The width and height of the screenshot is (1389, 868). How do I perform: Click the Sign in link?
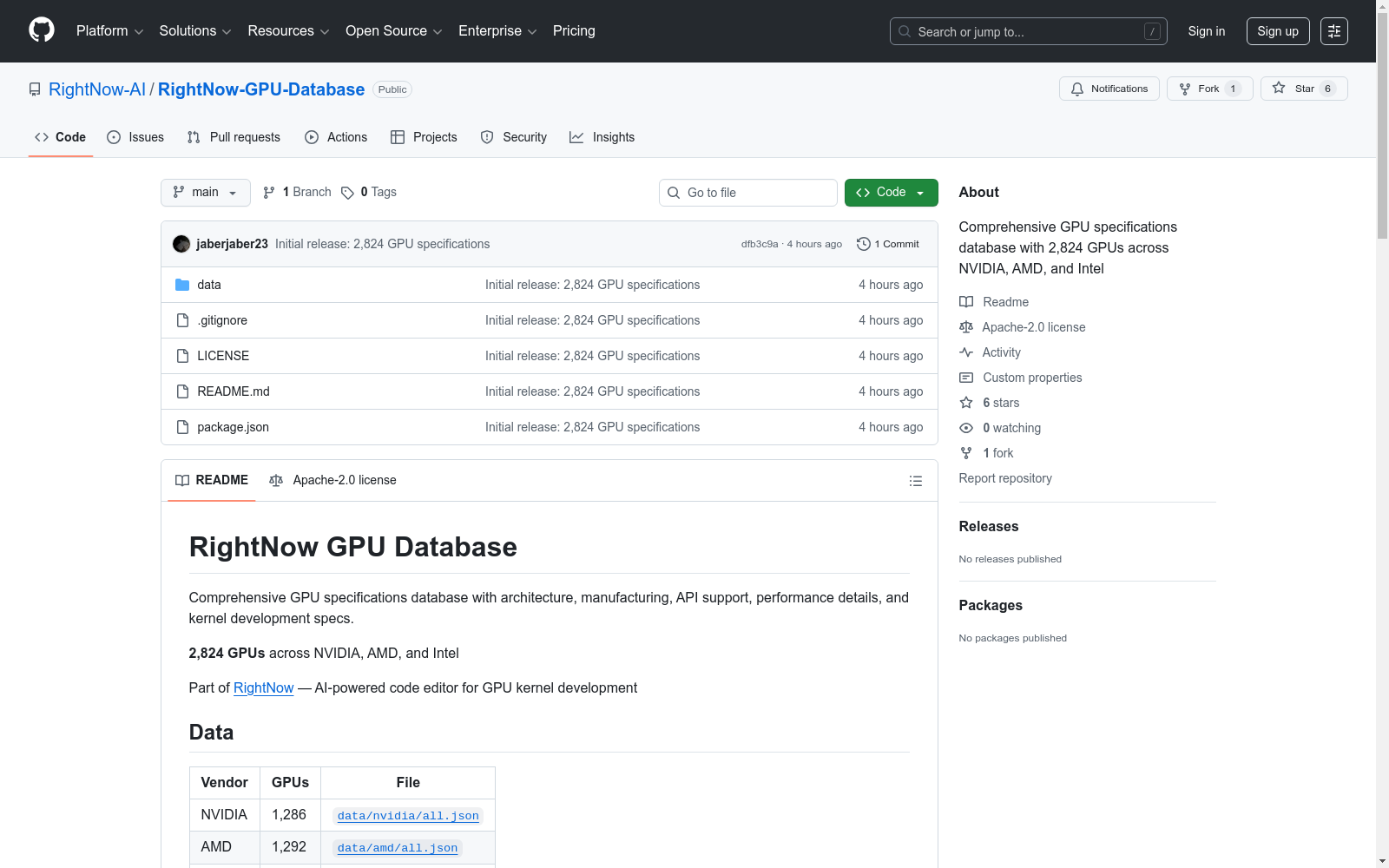[x=1207, y=31]
